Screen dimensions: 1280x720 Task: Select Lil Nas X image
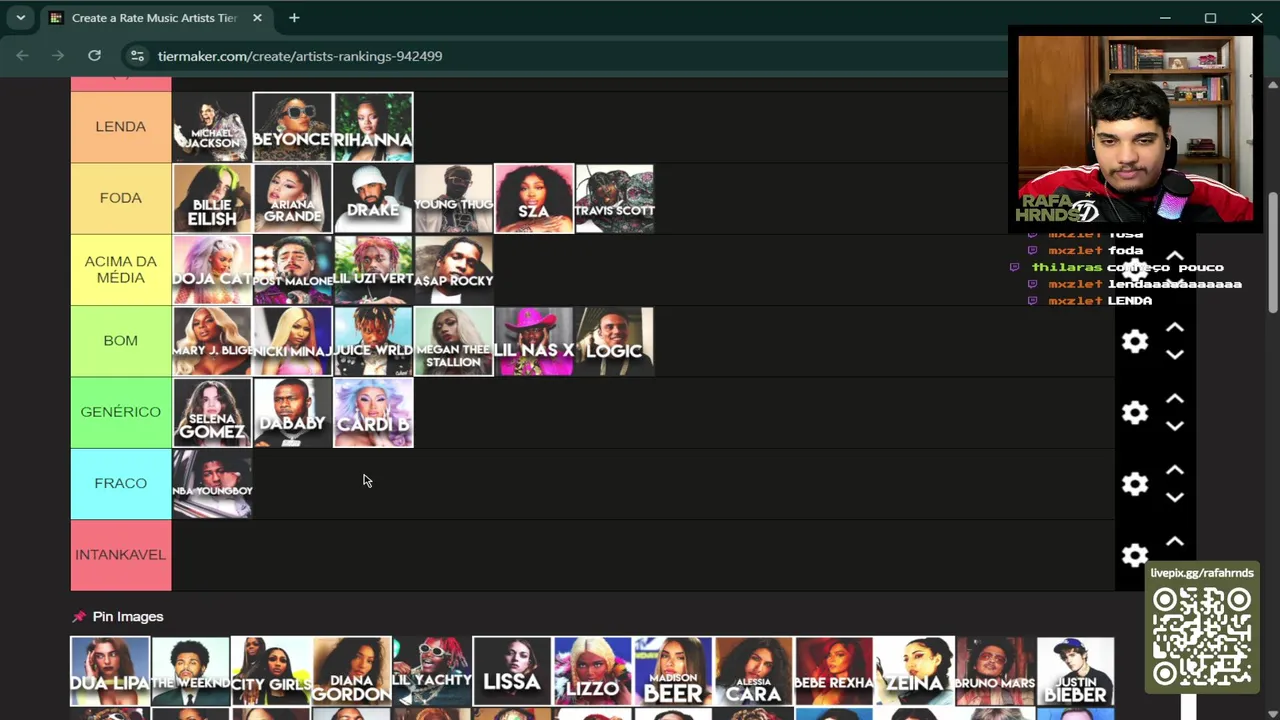pos(534,341)
